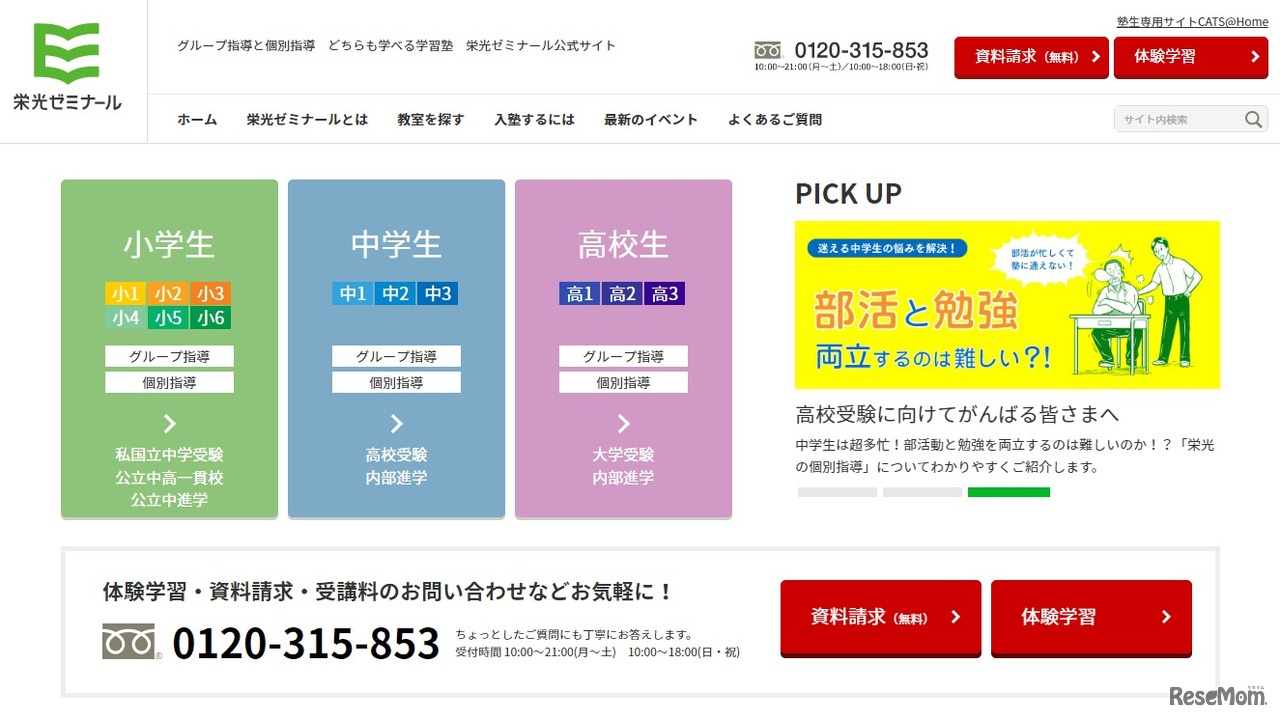Image resolution: width=1280 pixels, height=719 pixels.
Task: Expand the 中学生 section chevron
Action: [396, 423]
